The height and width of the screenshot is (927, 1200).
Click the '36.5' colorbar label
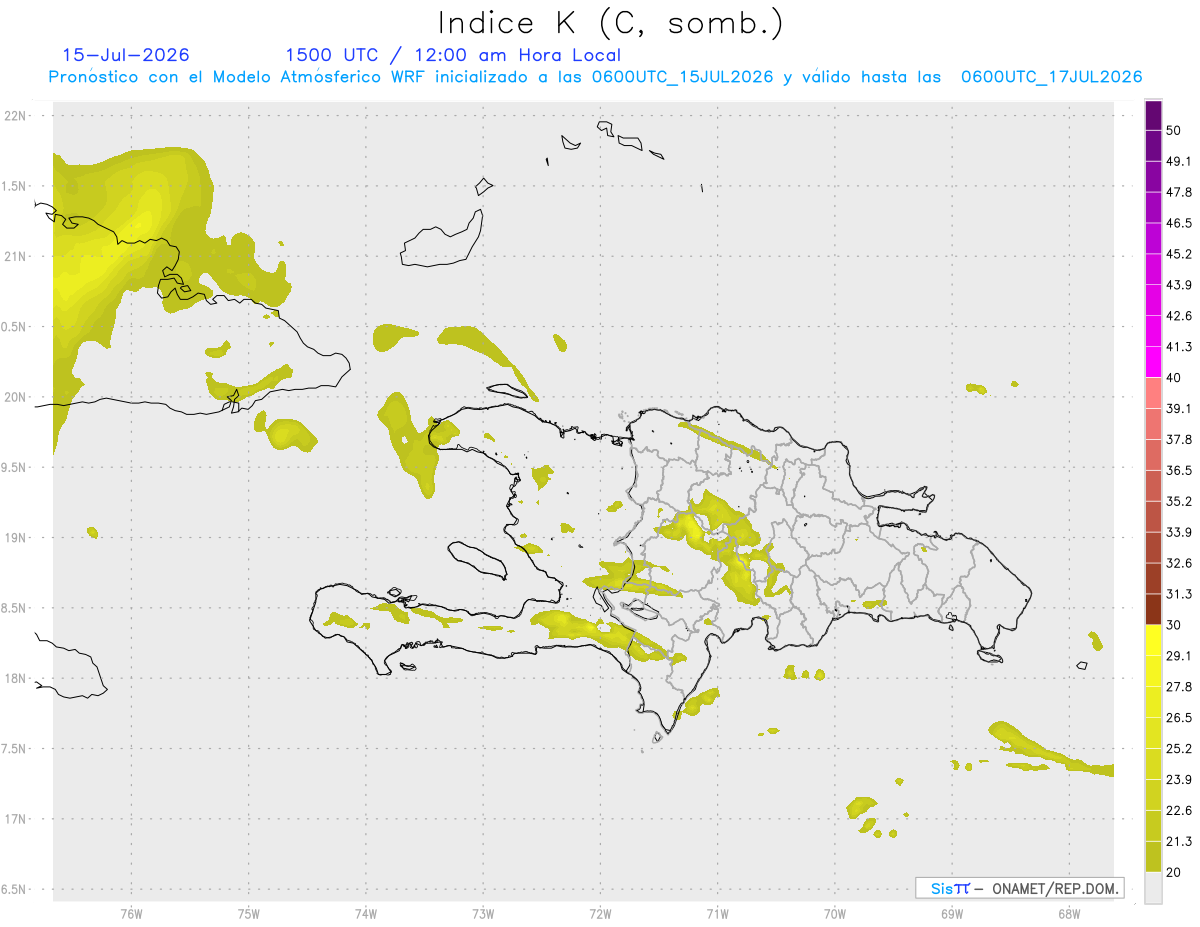click(1179, 470)
